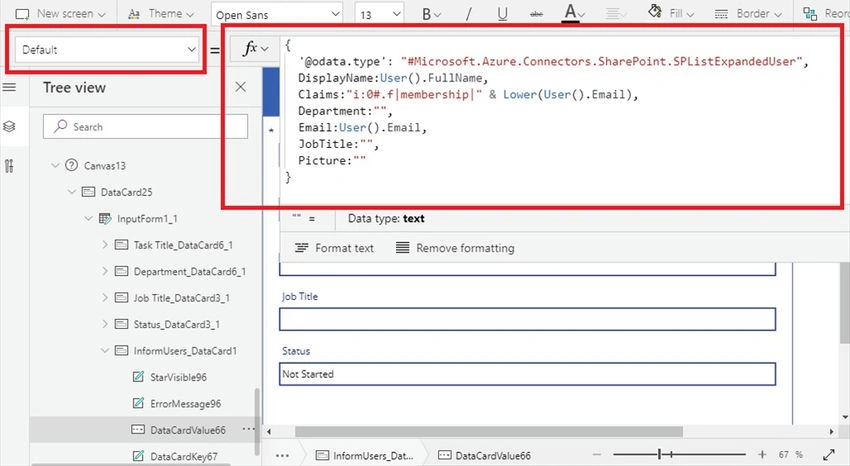Viewport: 850px width, 466px height.
Task: Expand Department_DataCard6_1
Action: pyautogui.click(x=105, y=271)
